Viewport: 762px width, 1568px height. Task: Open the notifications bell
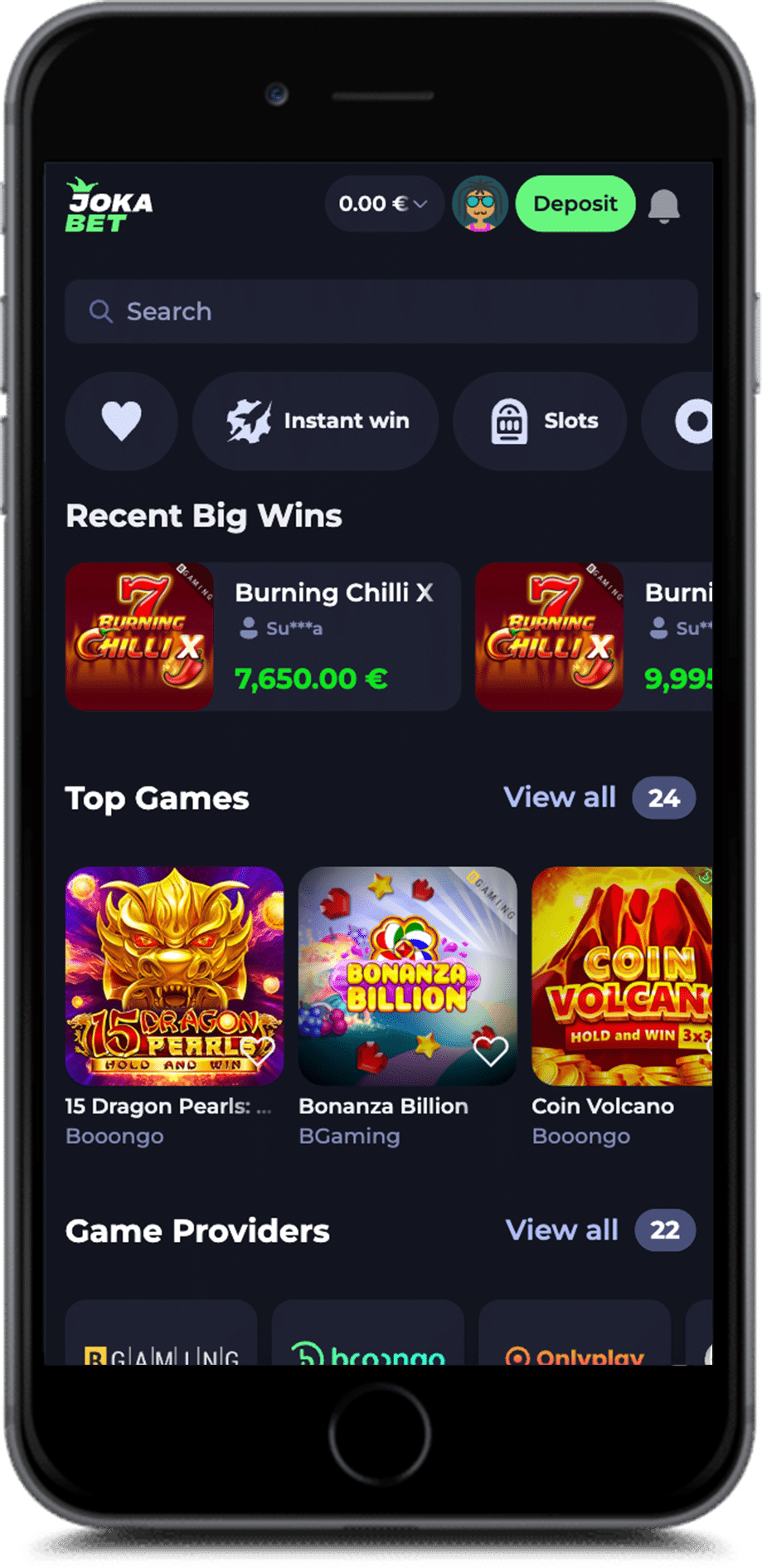663,206
